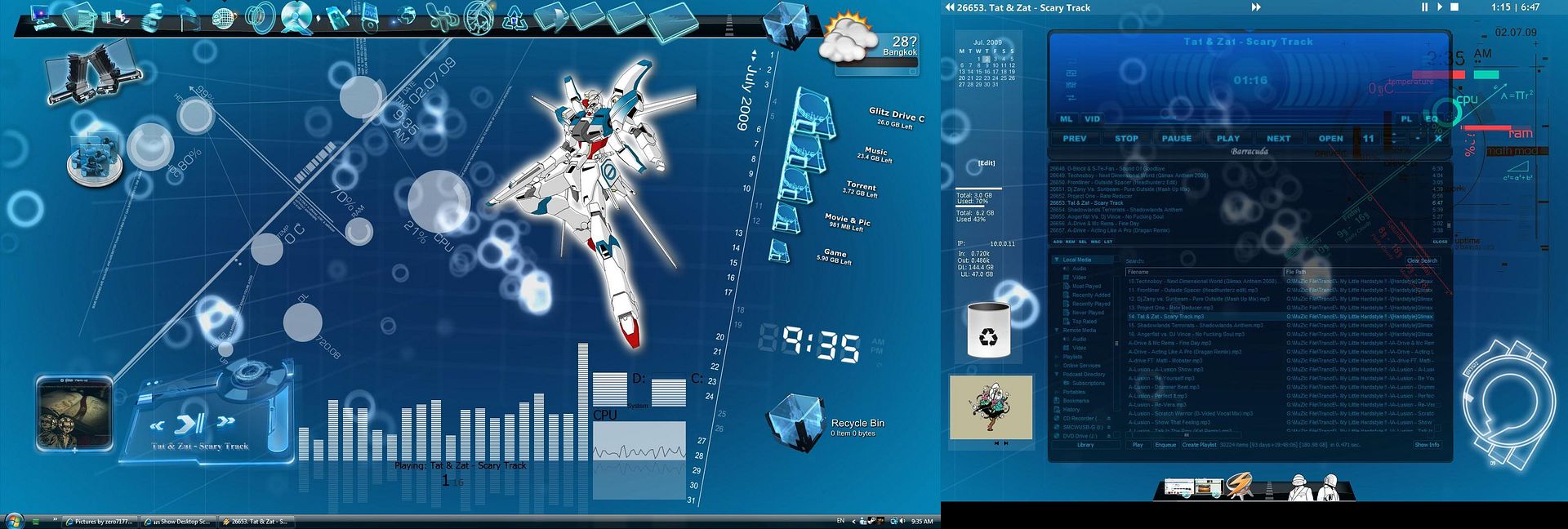Viewport: 1568px width, 529px height.
Task: Eject the CD Recorder drive
Action: (1109, 418)
